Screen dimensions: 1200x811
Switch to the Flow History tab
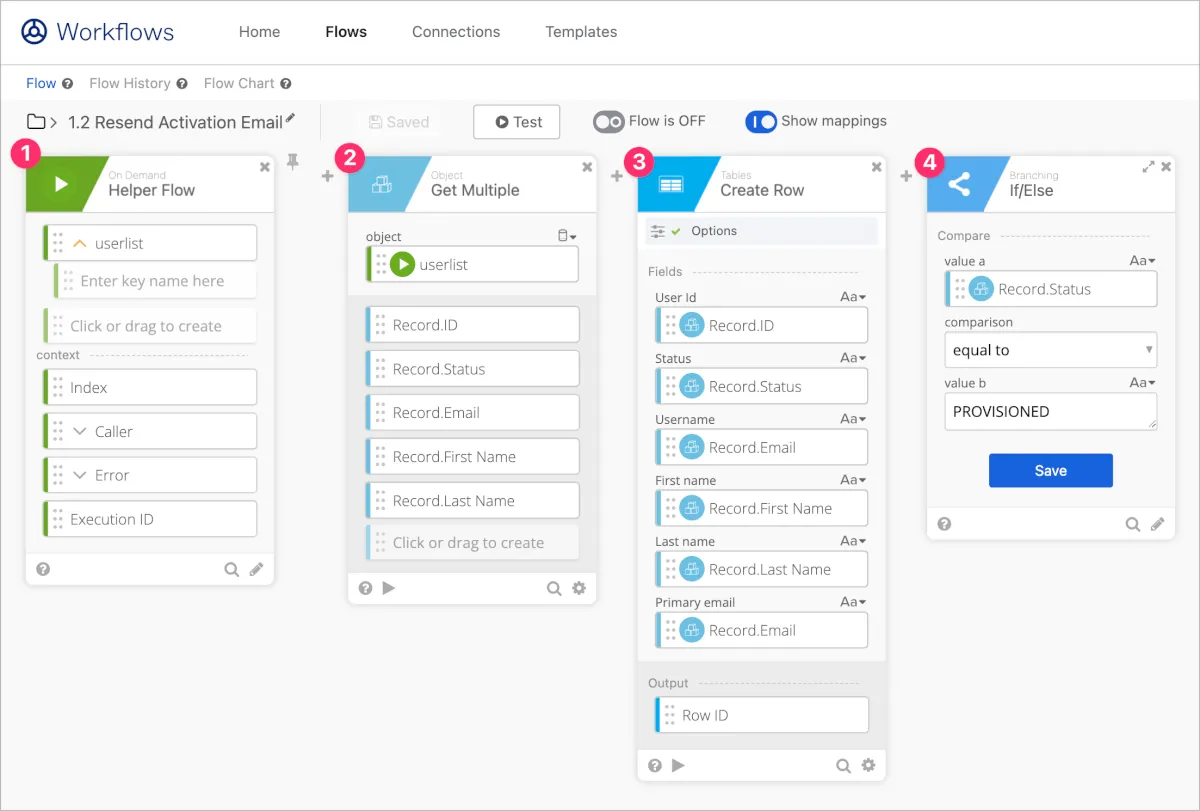pyautogui.click(x=129, y=84)
